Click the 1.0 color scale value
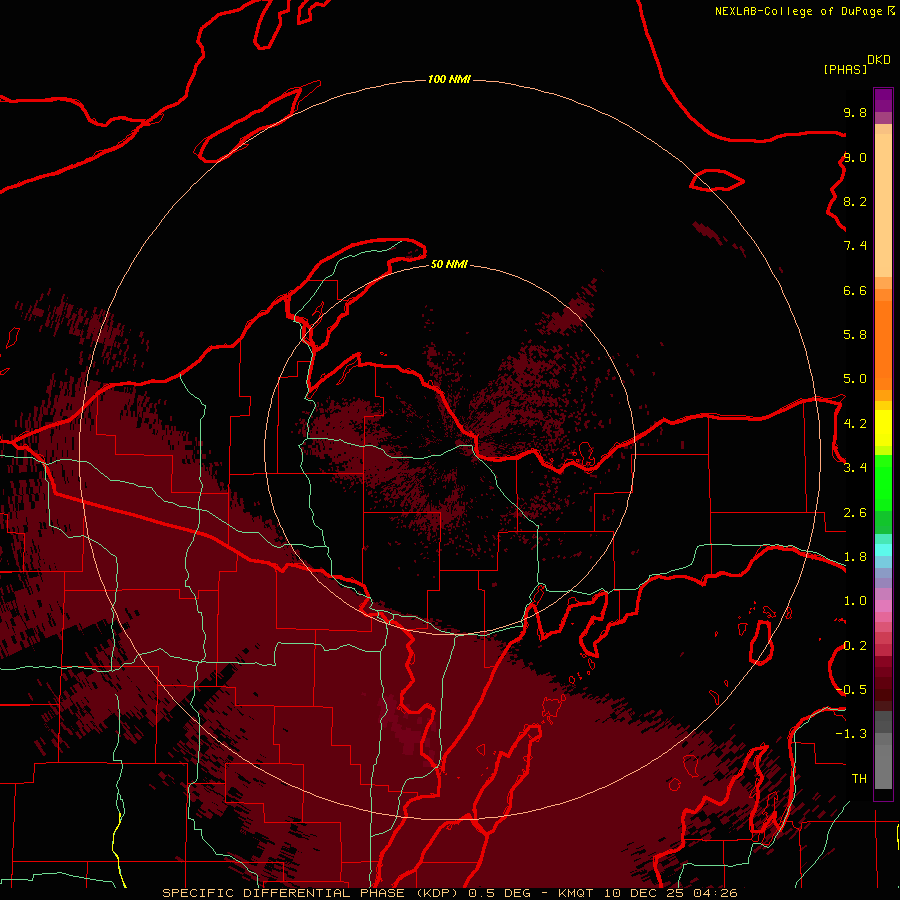 pos(855,601)
